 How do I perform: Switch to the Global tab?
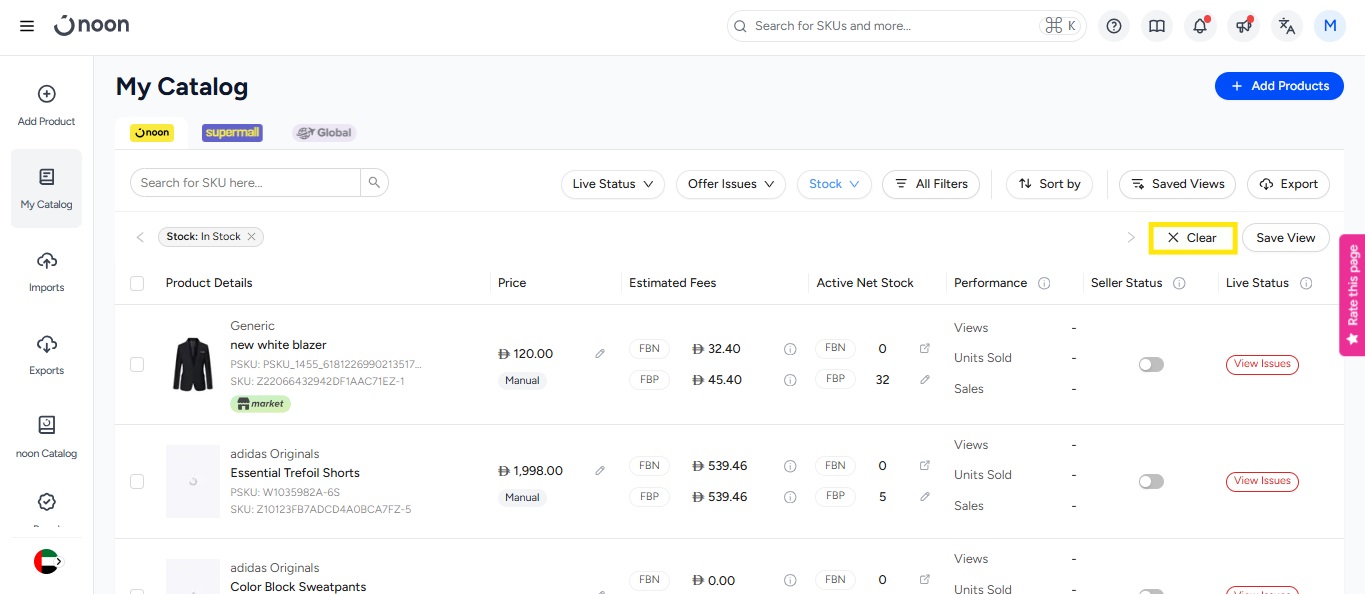324,132
